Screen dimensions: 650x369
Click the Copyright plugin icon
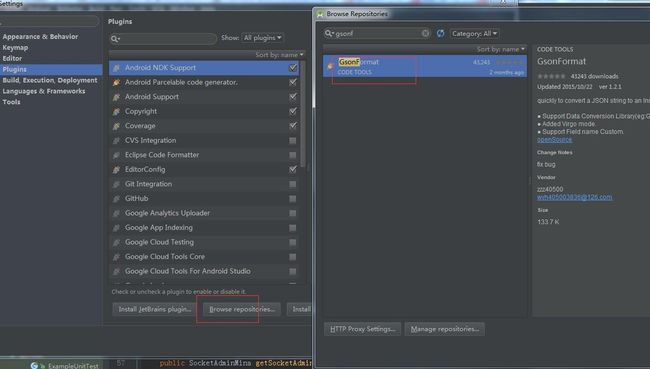(x=116, y=111)
